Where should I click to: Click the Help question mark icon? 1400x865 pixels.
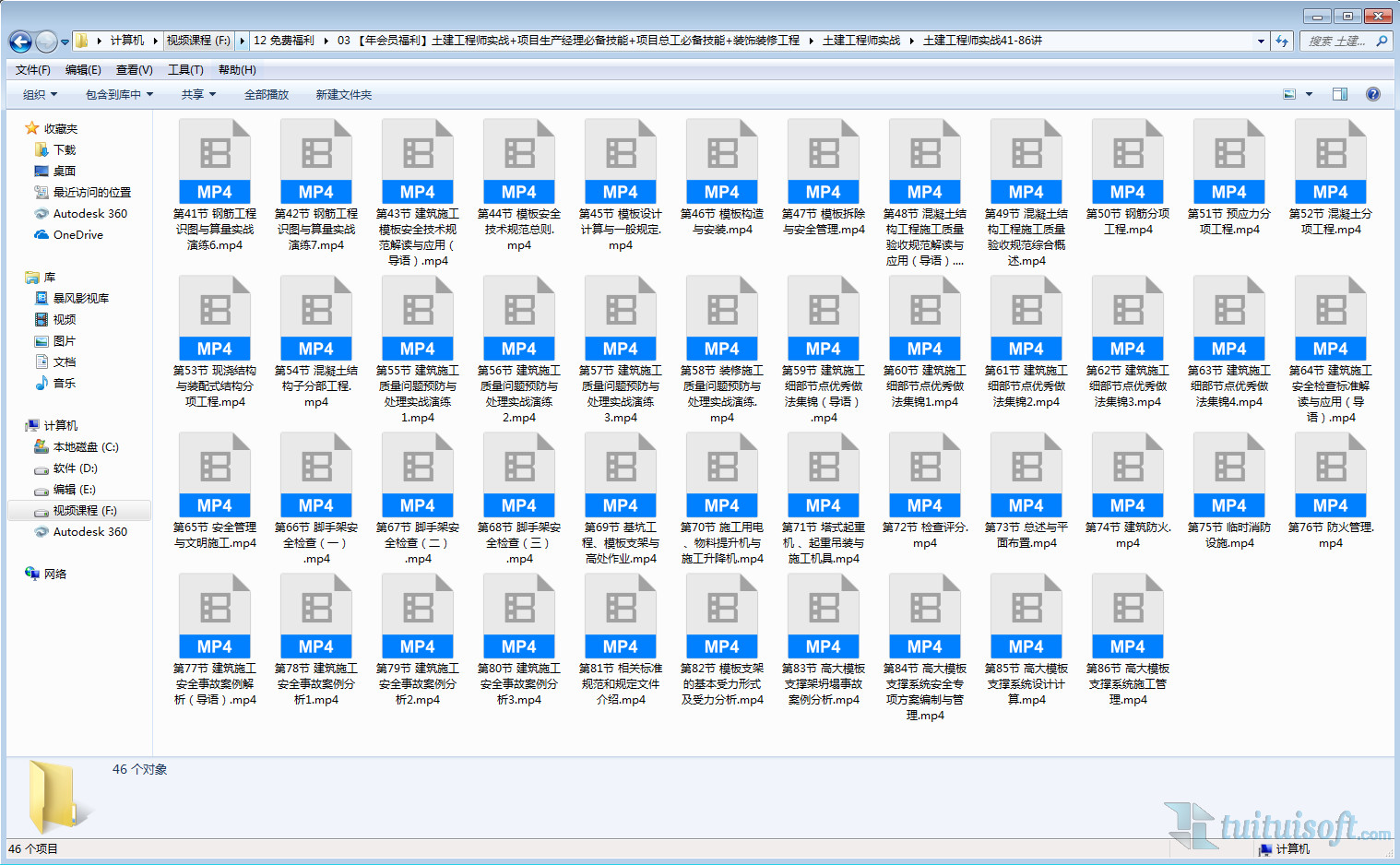pos(1372,94)
